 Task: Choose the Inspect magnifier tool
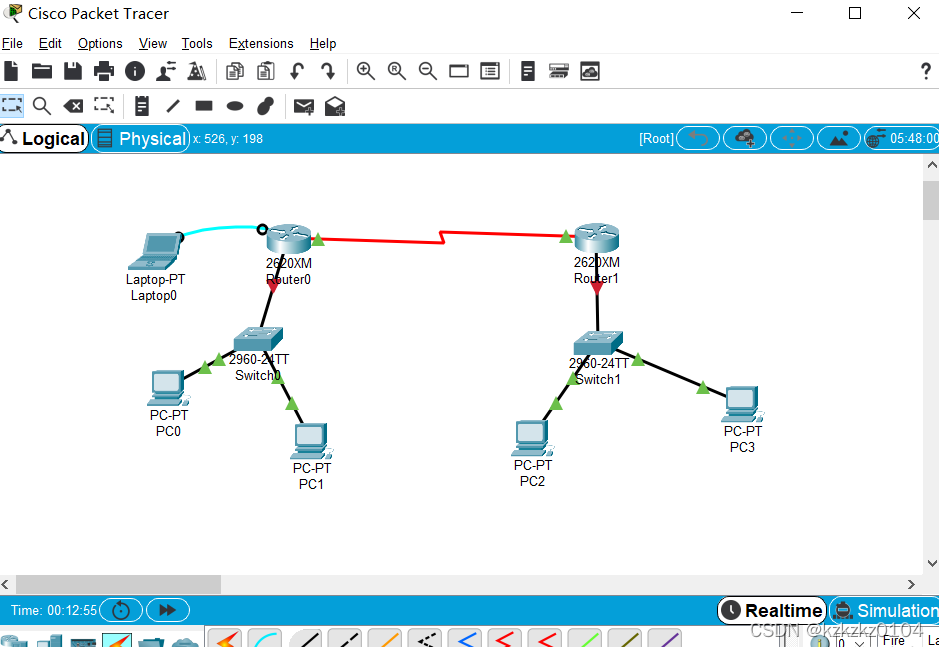coord(41,106)
